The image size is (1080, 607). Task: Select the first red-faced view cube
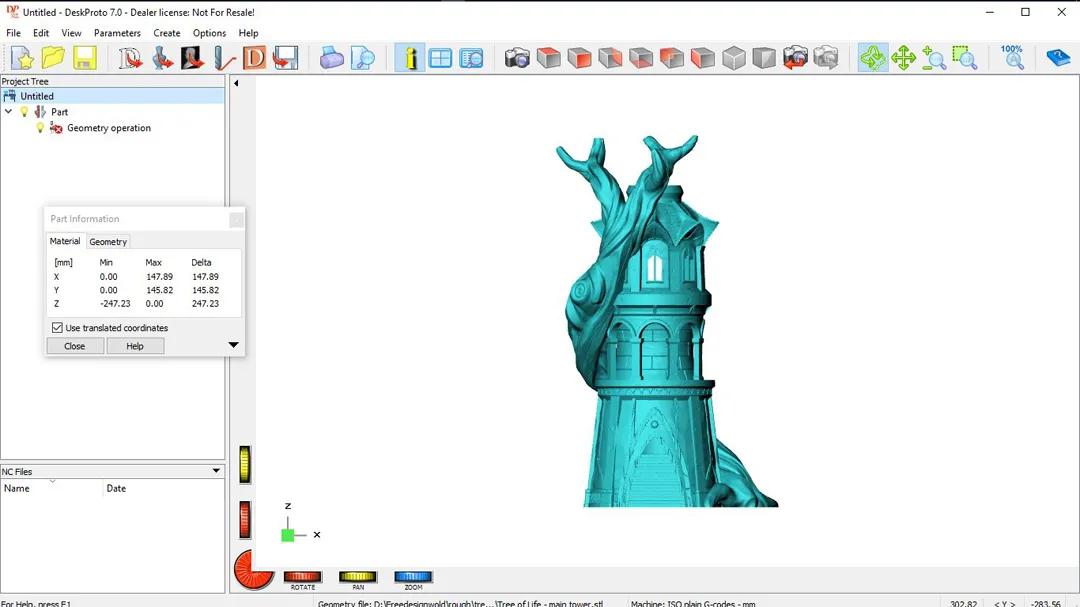548,58
